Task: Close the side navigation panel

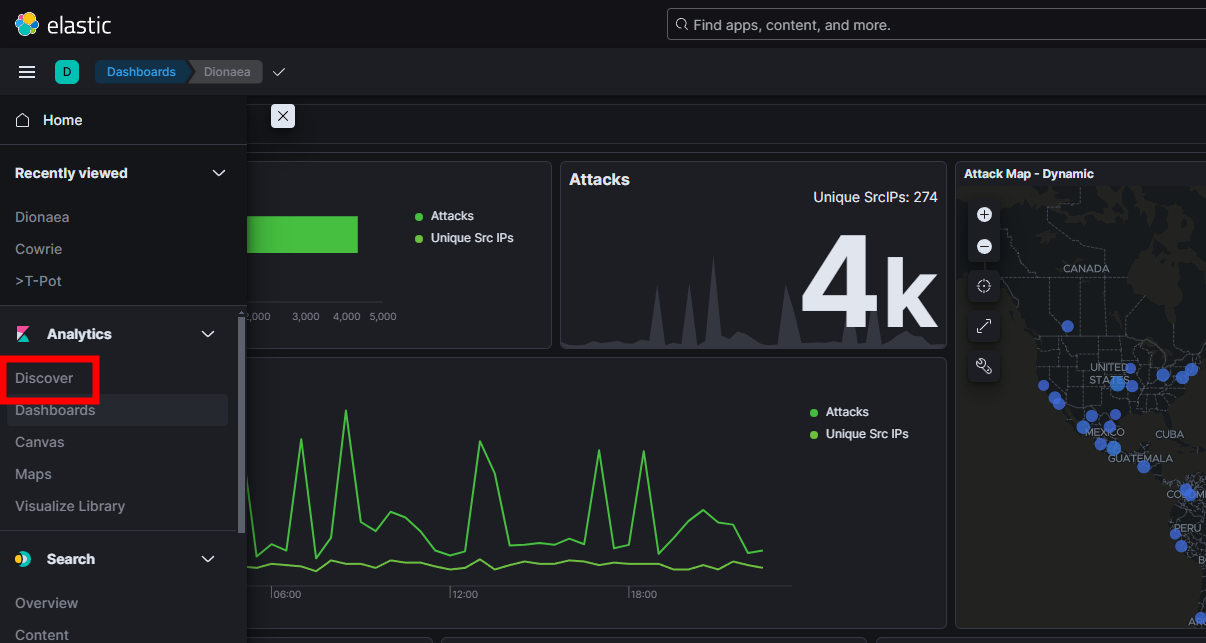Action: tap(283, 116)
